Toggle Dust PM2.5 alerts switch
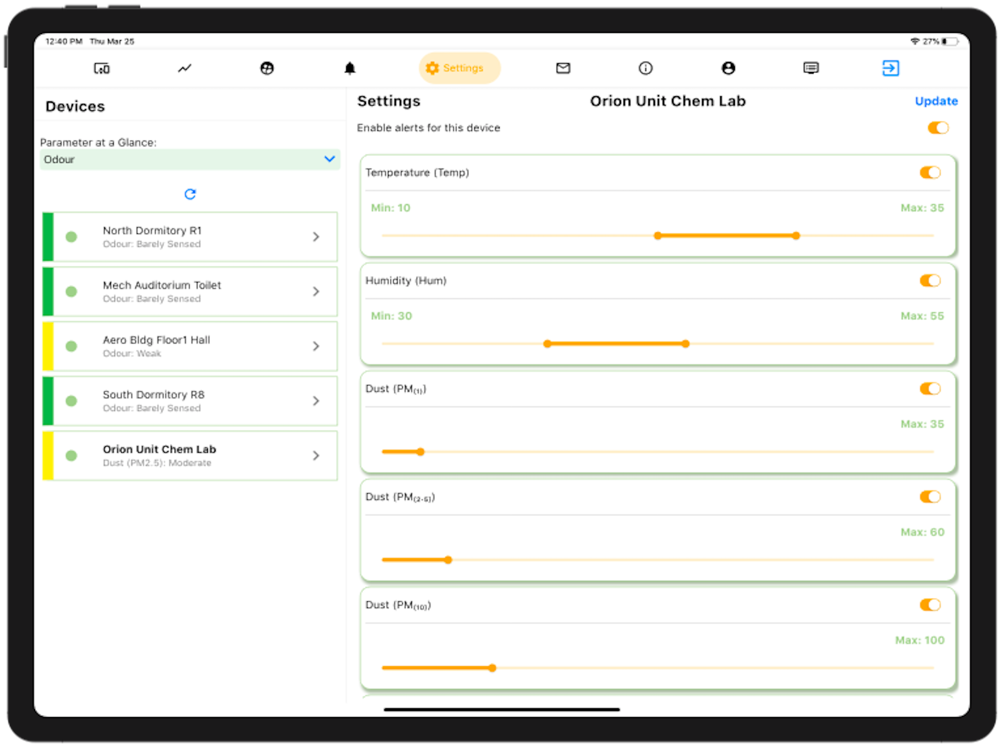1000x750 pixels. 930,497
